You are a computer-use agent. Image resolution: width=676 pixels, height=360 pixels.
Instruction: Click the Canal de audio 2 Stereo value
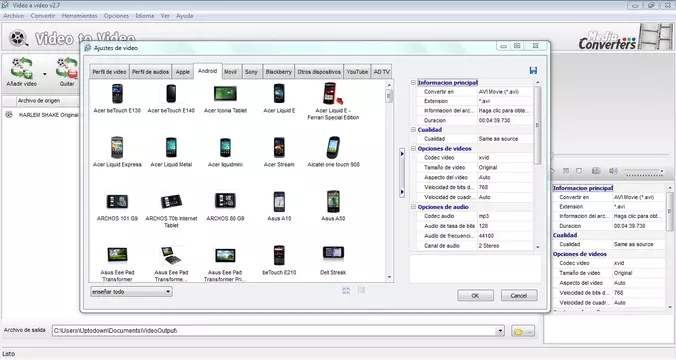(x=505, y=246)
